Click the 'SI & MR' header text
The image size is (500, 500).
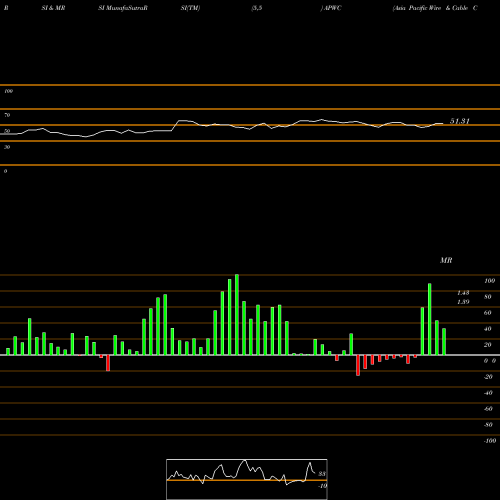(53, 8)
